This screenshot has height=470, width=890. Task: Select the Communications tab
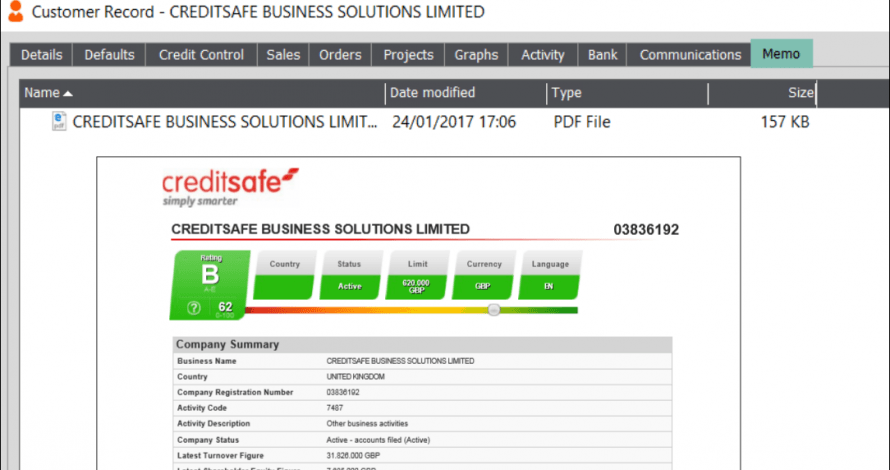[690, 55]
